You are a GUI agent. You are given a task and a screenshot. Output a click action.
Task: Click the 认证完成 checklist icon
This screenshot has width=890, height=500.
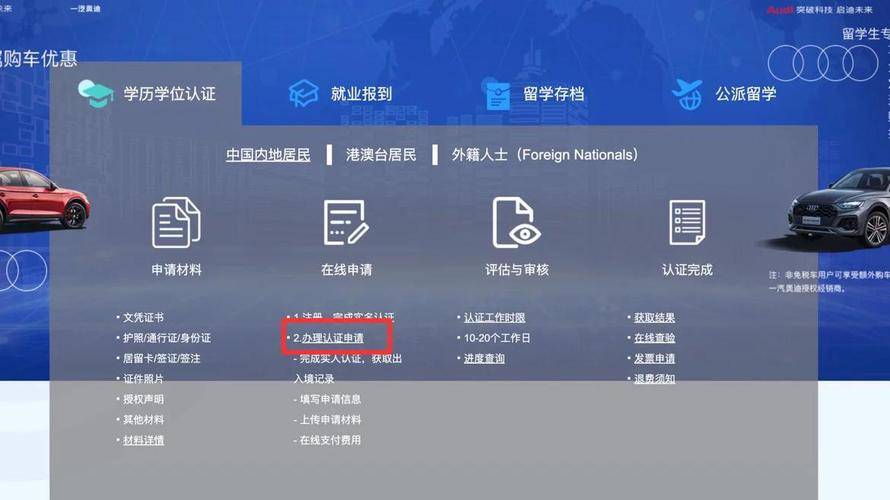[687, 222]
